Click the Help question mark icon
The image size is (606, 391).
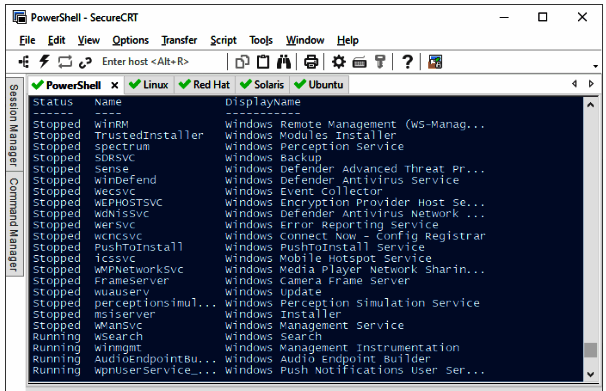407,62
